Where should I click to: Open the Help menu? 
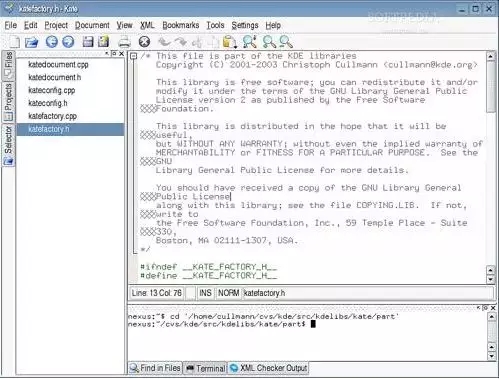[x=273, y=25]
